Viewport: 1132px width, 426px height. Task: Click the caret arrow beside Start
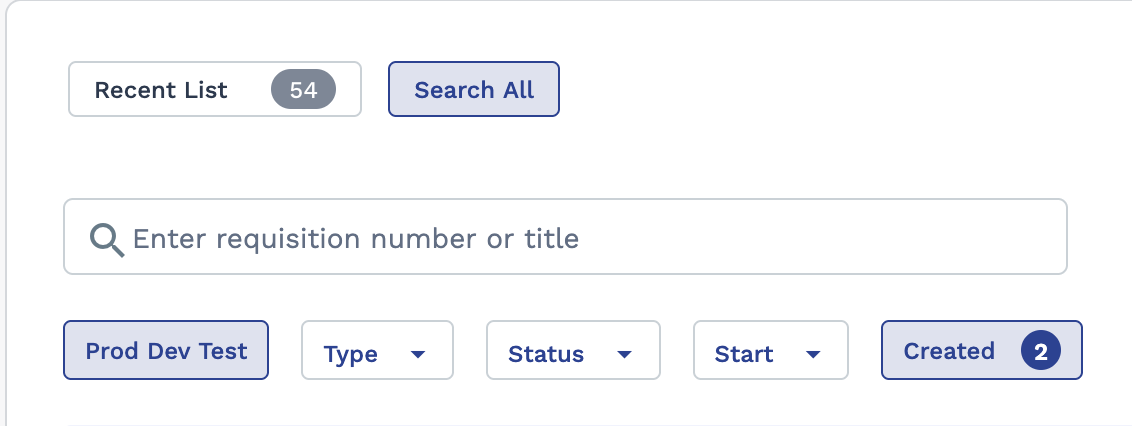pyautogui.click(x=813, y=354)
